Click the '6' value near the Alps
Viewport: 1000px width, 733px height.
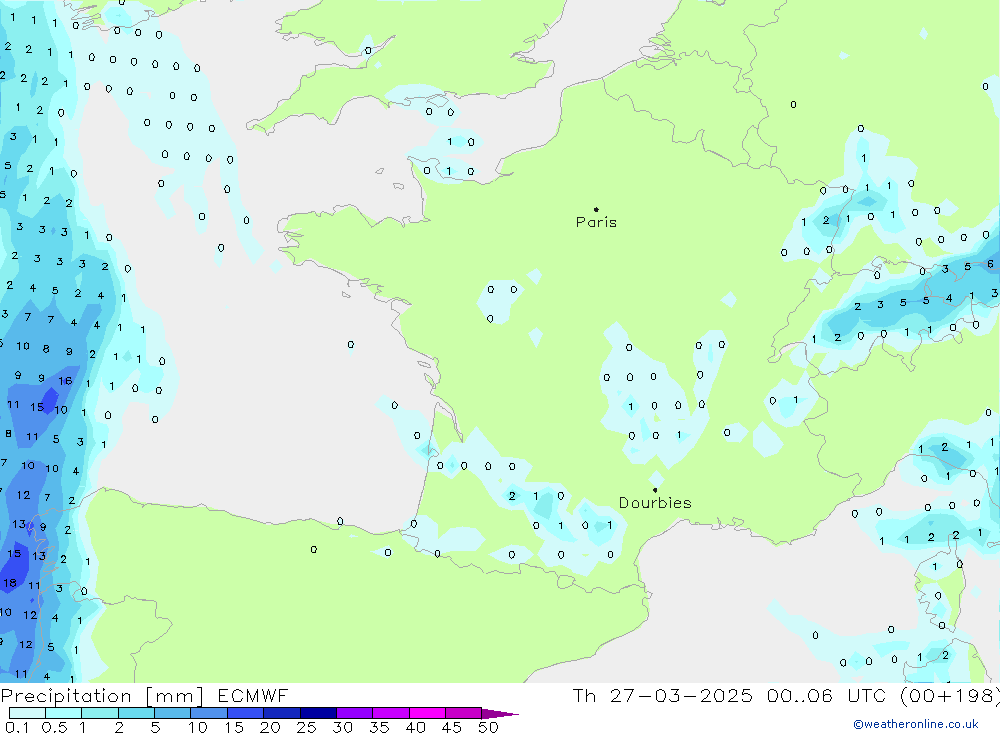[x=990, y=263]
